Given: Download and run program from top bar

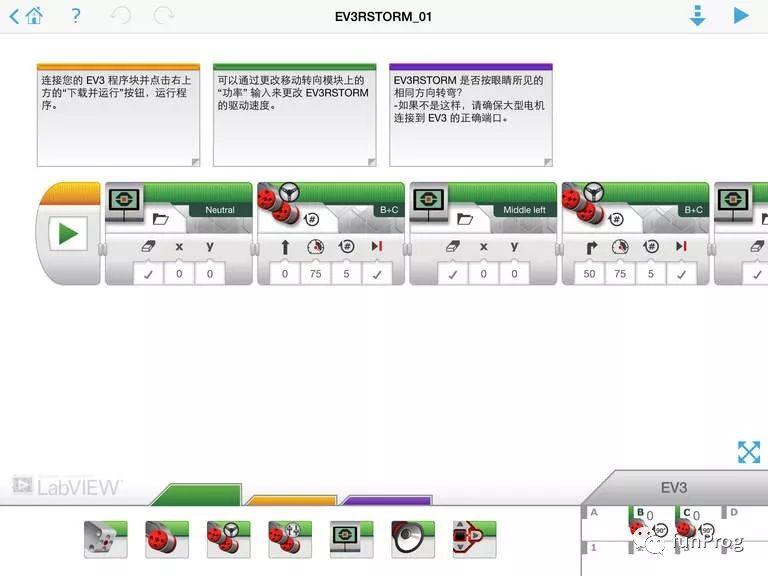Looking at the screenshot, I should pos(741,16).
